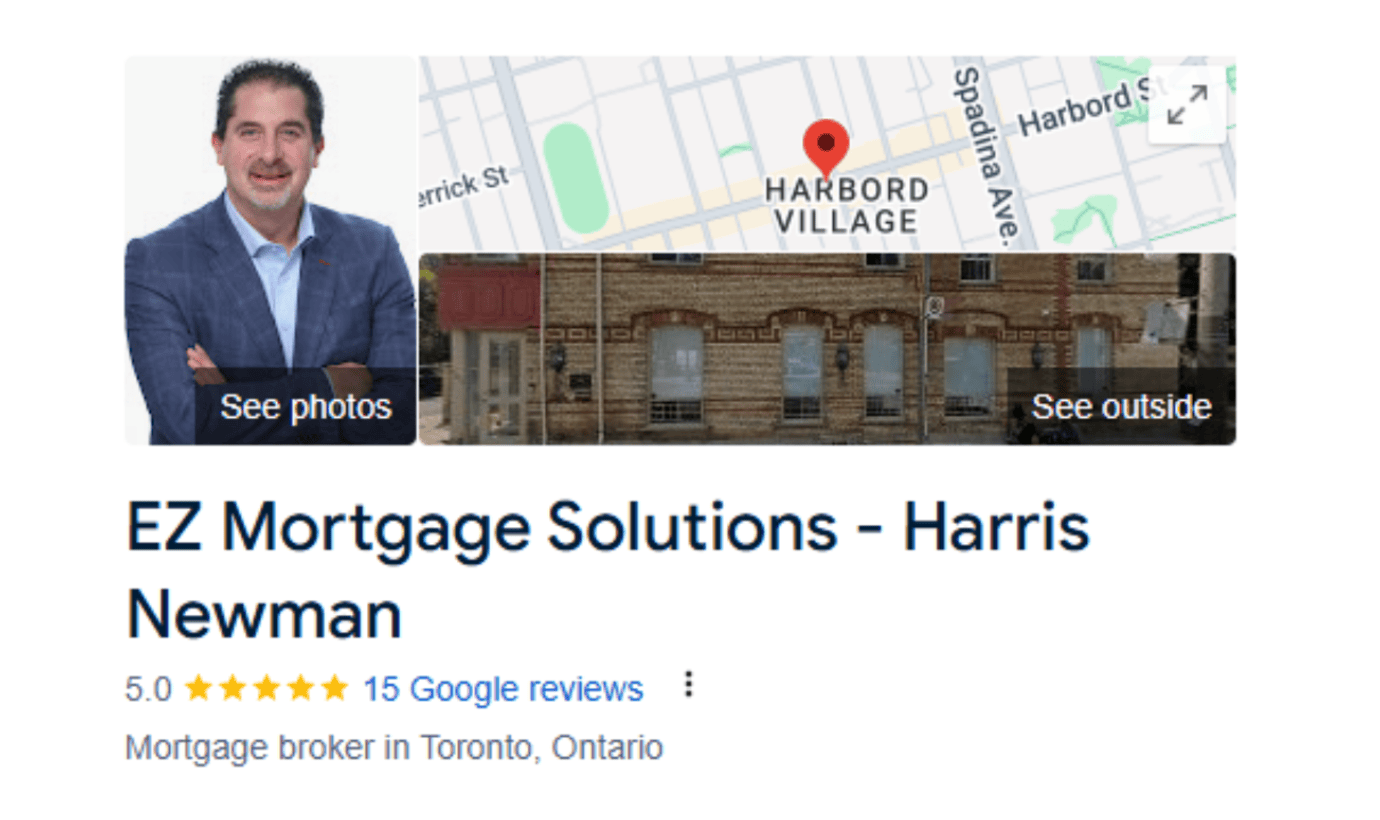Click the See outside street view label
The height and width of the screenshot is (820, 1380).
click(x=1121, y=406)
